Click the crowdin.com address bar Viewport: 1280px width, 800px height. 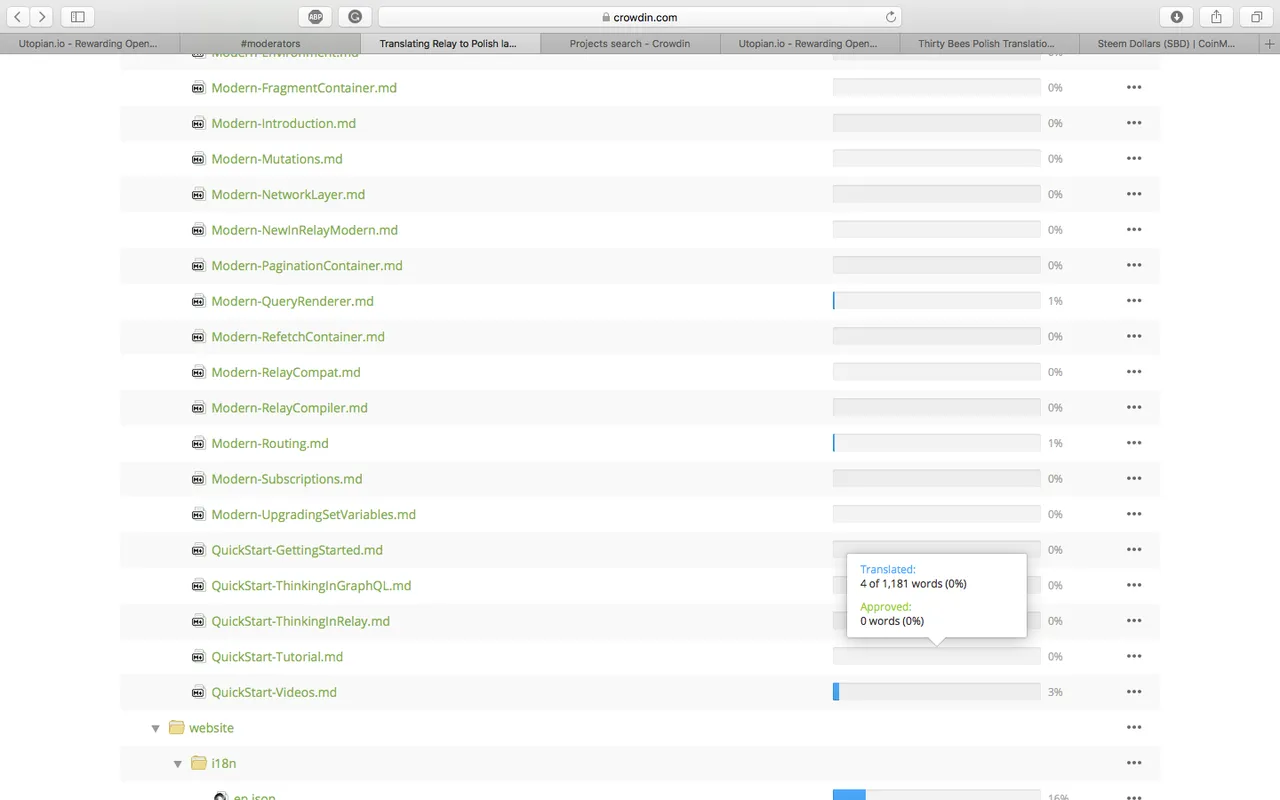[x=640, y=17]
